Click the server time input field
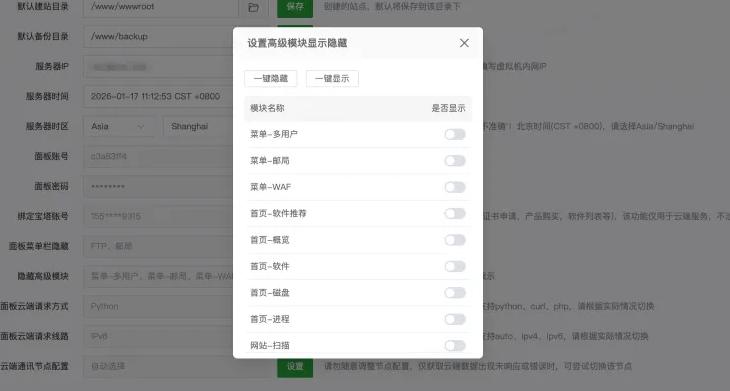This screenshot has height=391, width=730. 158,96
